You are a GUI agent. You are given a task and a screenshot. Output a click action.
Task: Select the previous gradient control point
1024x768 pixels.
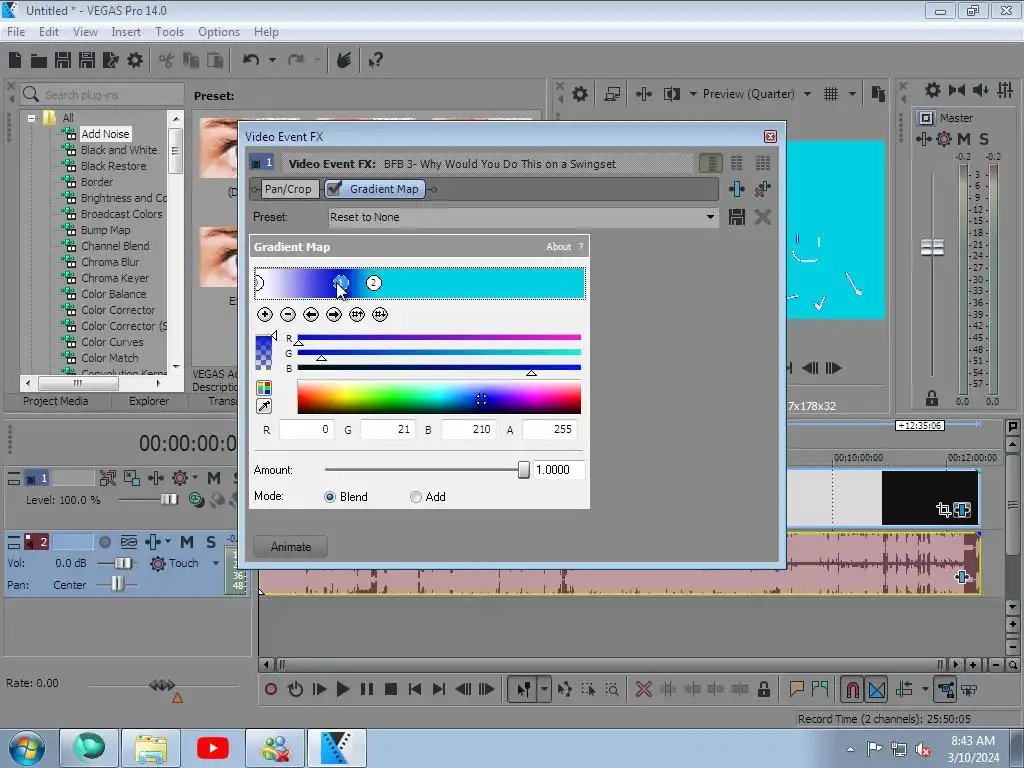[x=311, y=315]
